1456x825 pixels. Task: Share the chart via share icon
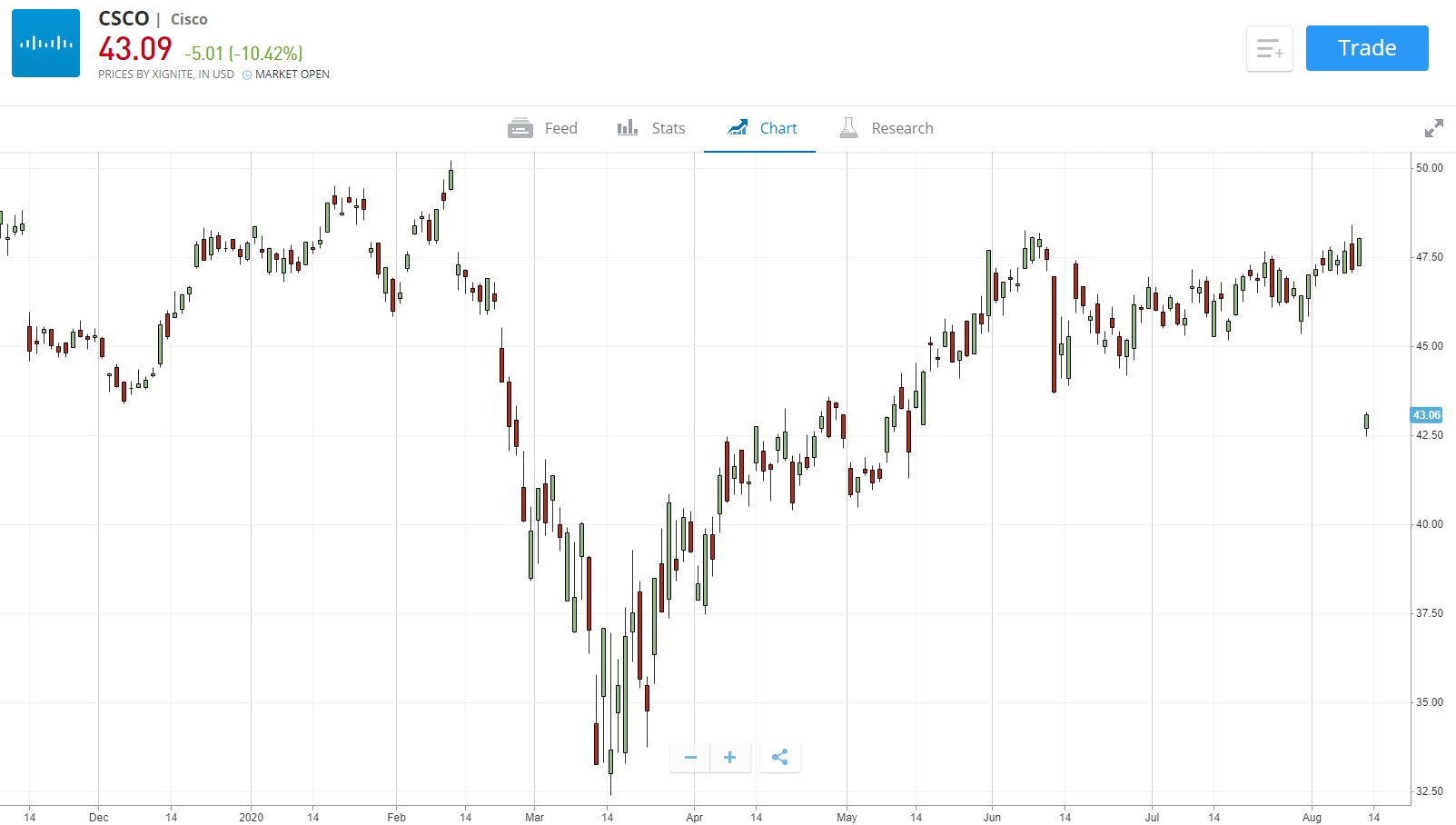[779, 757]
